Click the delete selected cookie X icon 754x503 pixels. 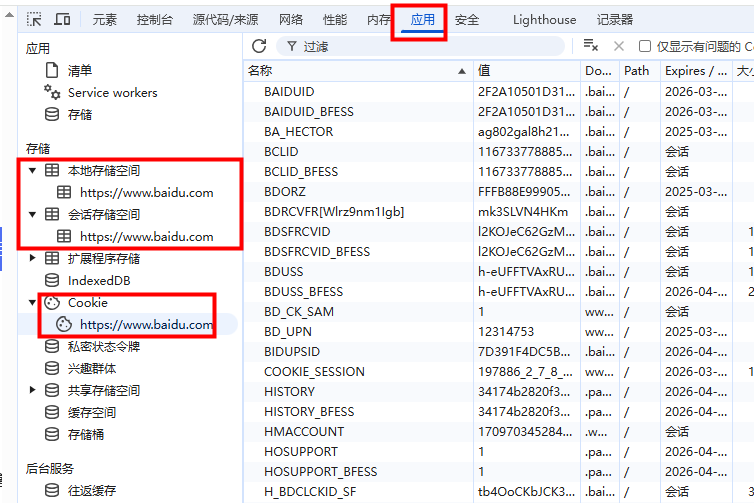(x=619, y=46)
